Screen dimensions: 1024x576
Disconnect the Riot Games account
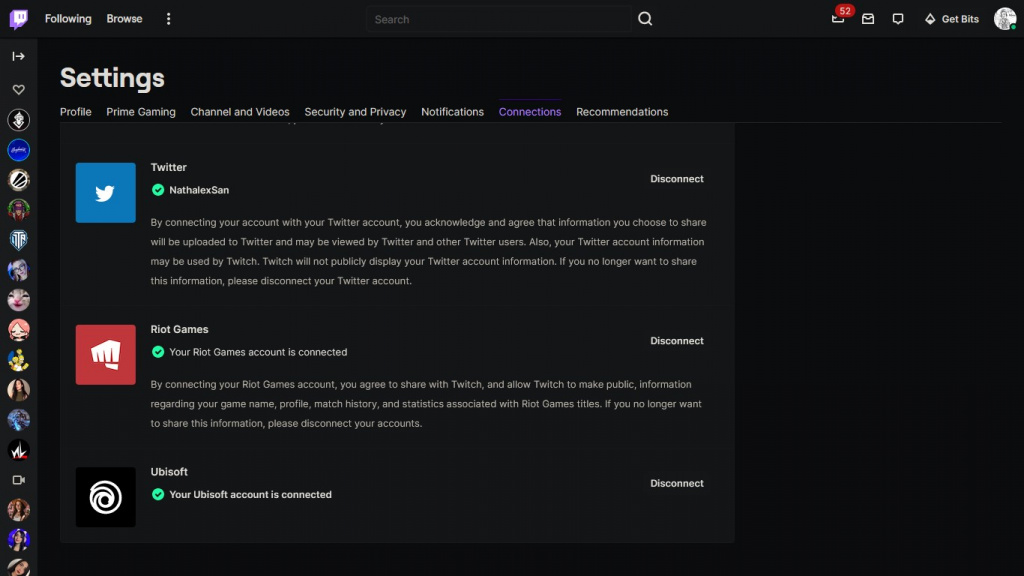point(677,341)
